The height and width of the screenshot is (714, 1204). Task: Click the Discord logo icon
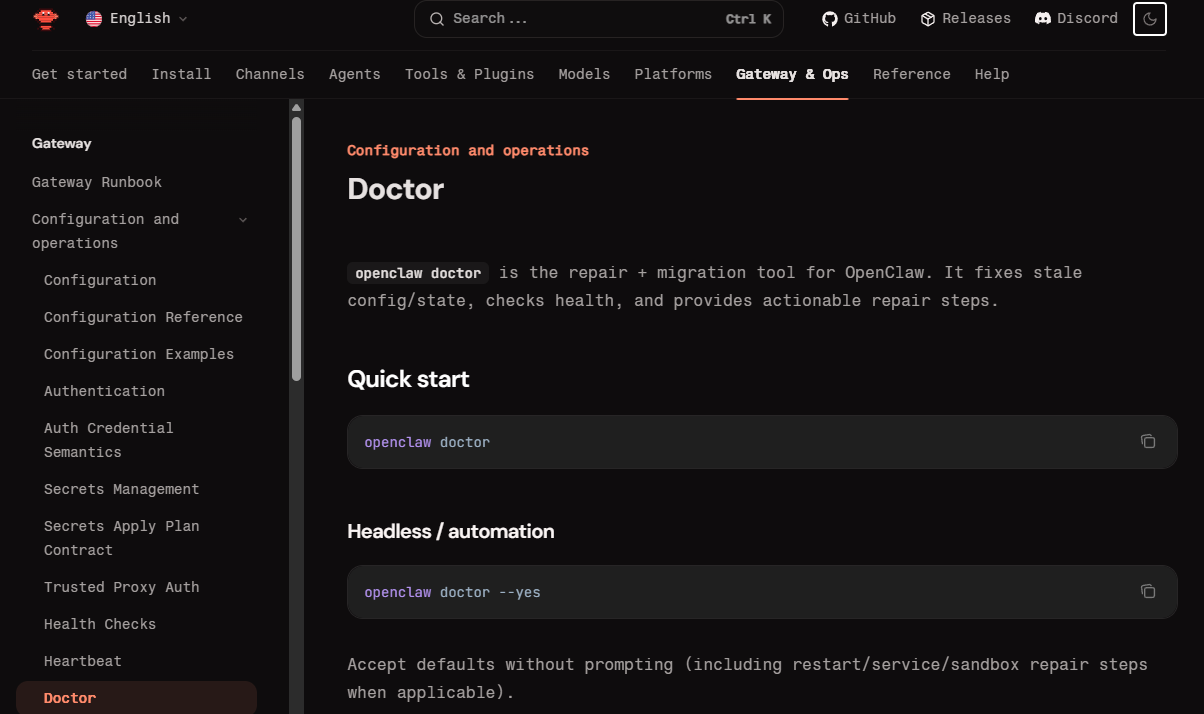[x=1043, y=19]
